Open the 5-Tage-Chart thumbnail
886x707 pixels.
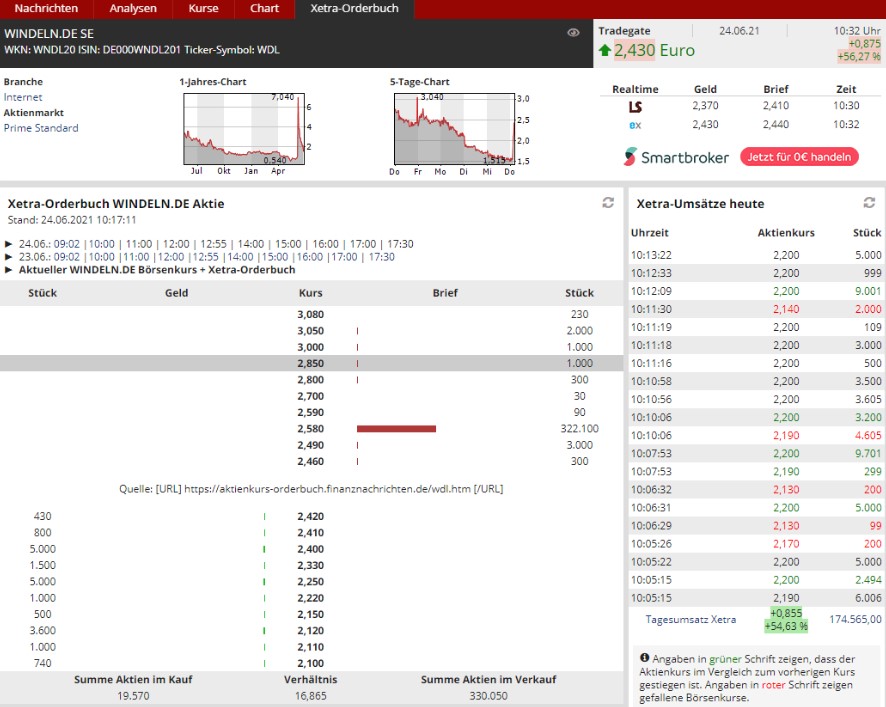pos(455,130)
